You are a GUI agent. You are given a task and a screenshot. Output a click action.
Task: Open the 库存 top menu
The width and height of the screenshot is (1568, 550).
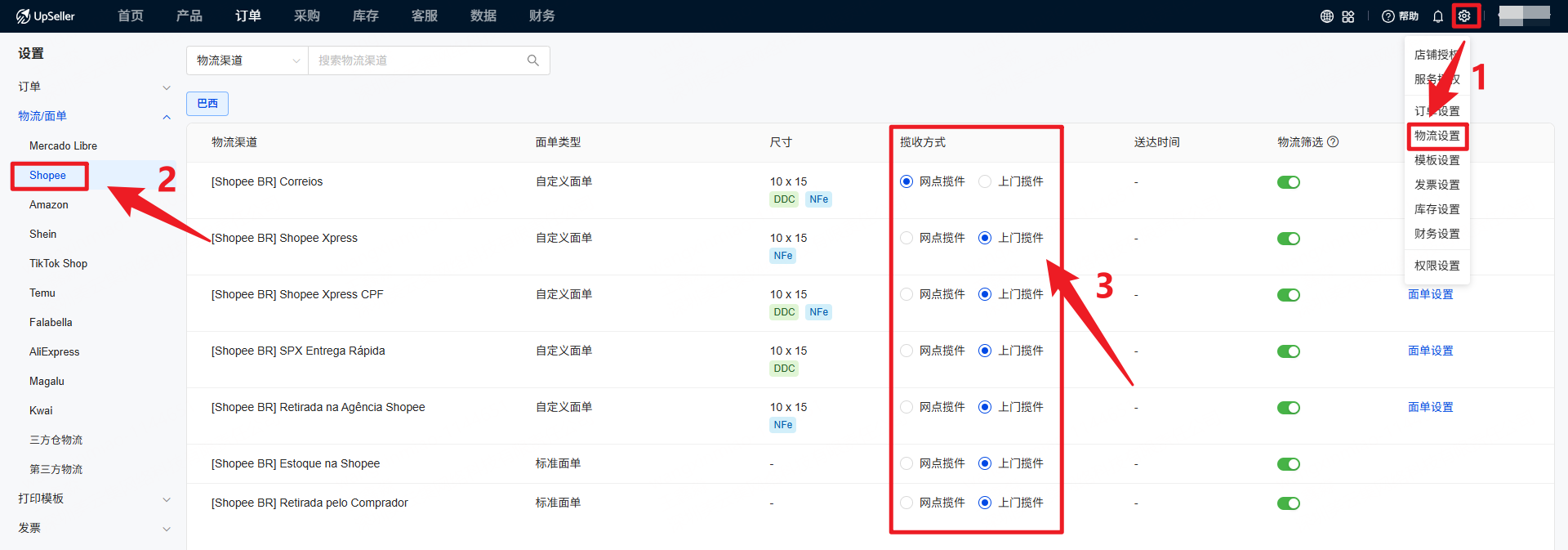(365, 16)
